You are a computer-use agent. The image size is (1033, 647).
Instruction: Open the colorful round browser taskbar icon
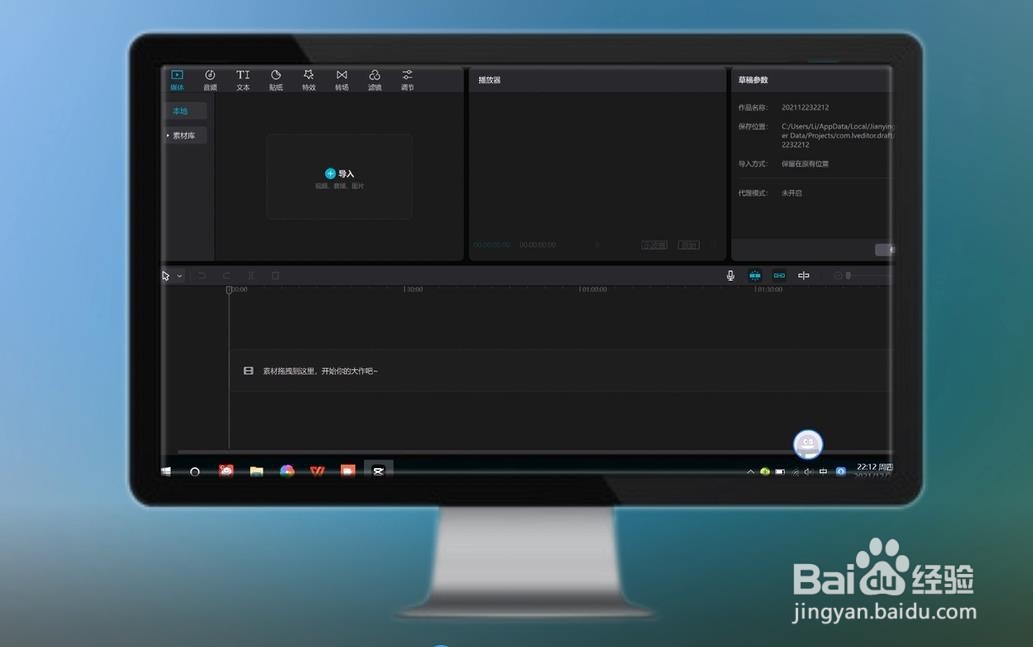coord(287,470)
